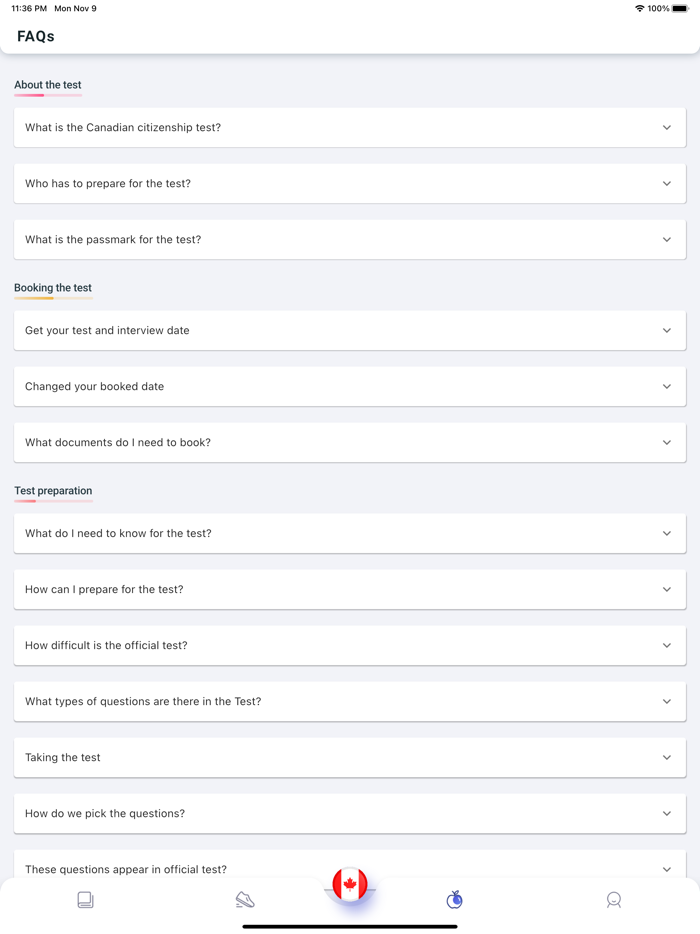Open the study book tab
Screen dimensions: 700x934
[85, 899]
